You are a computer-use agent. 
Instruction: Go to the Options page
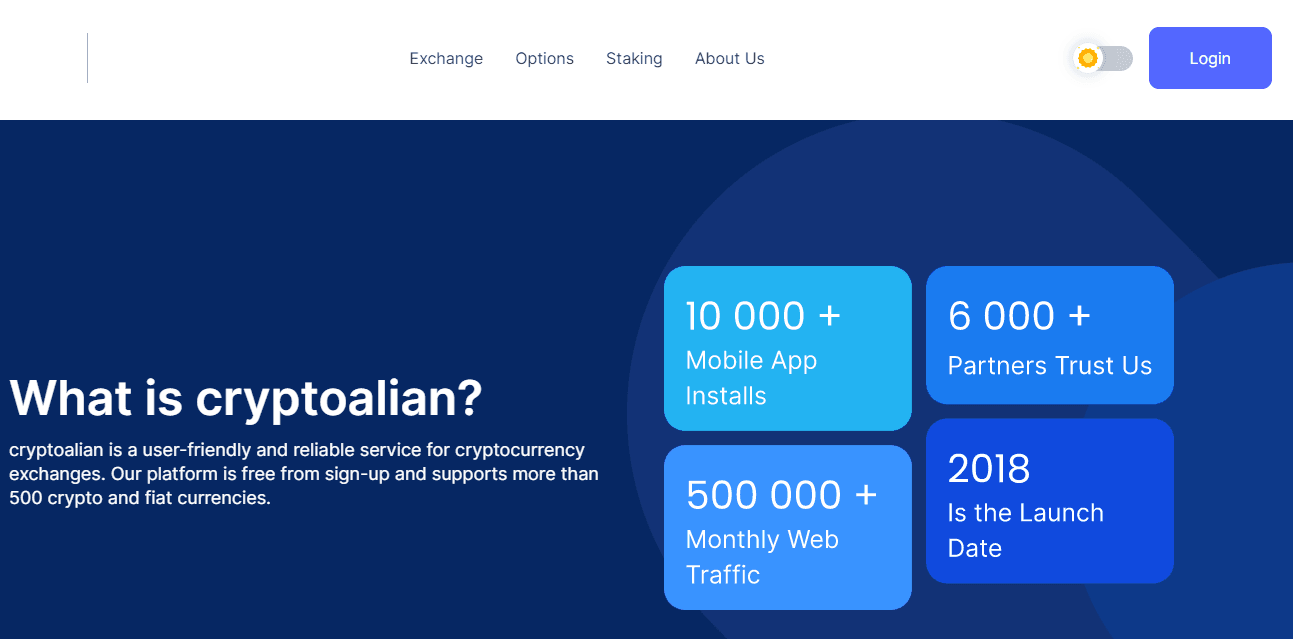[544, 59]
